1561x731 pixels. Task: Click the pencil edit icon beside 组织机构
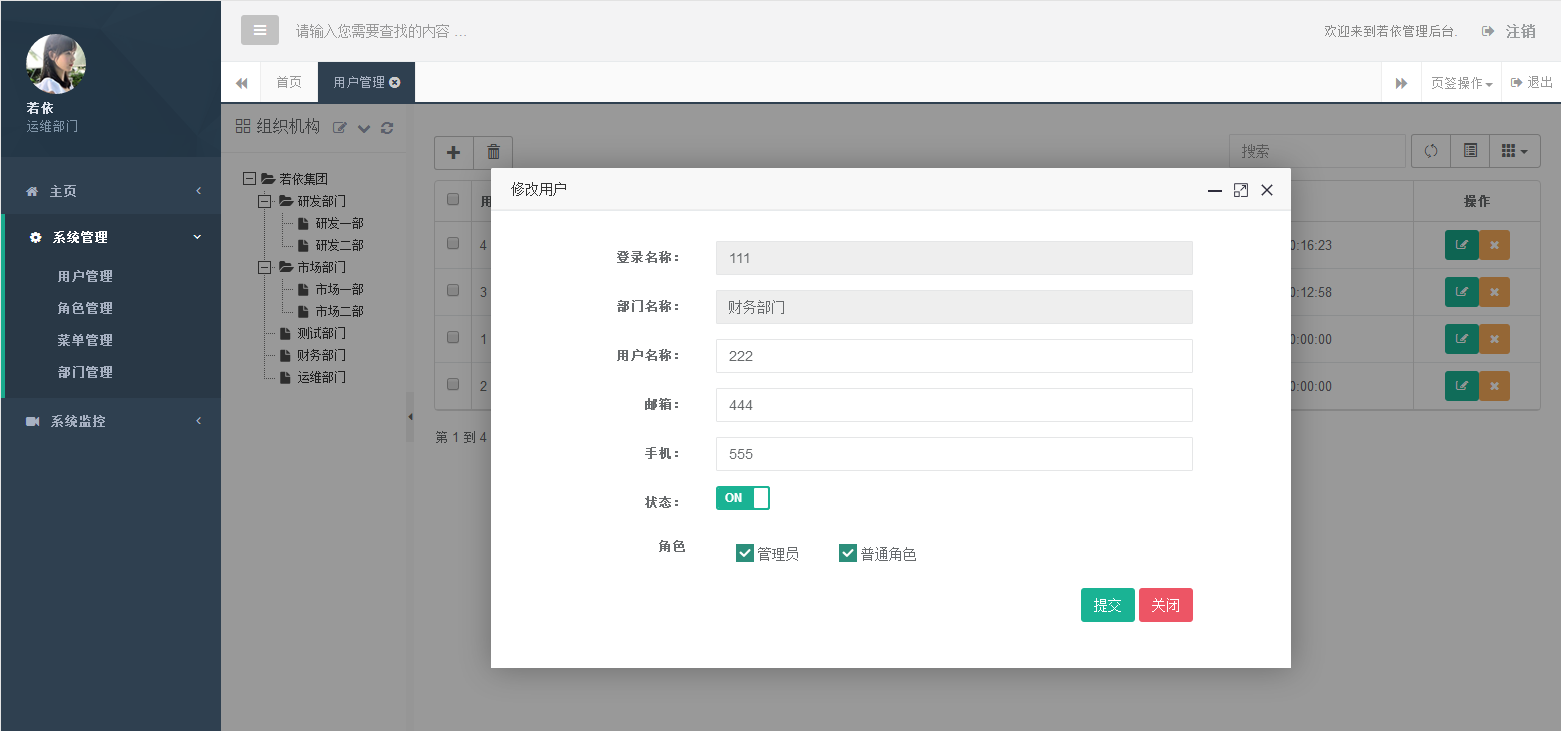click(341, 128)
